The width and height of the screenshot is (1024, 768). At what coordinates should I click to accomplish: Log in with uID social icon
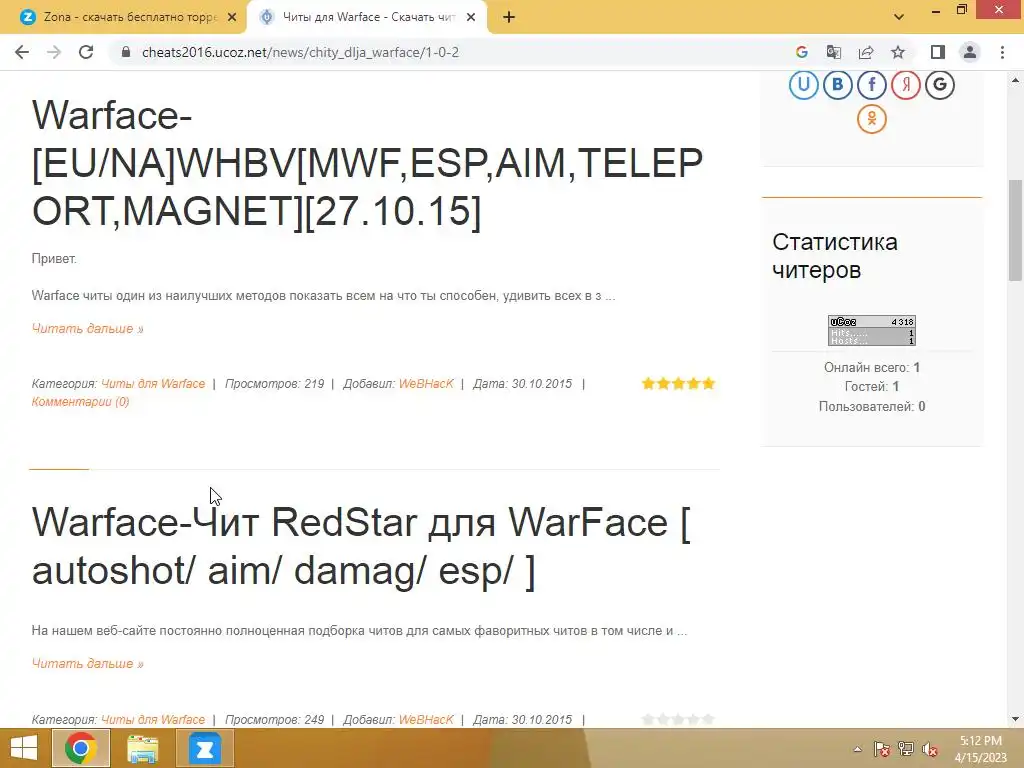(803, 84)
